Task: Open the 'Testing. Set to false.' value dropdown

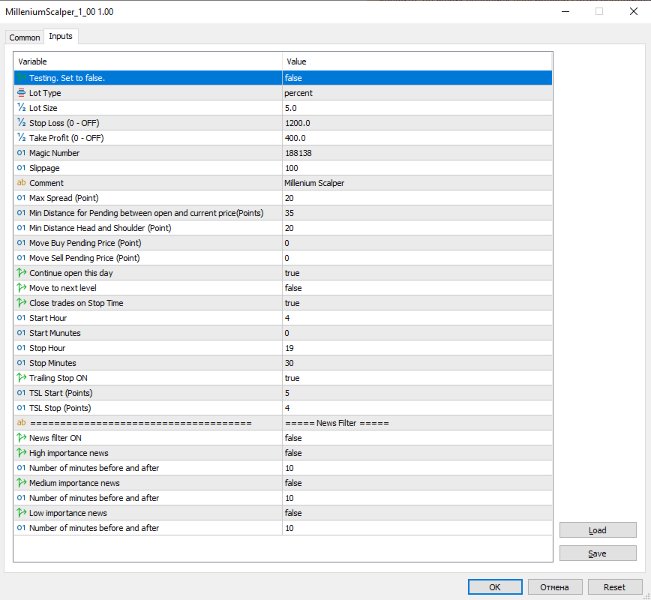Action: tap(418, 78)
